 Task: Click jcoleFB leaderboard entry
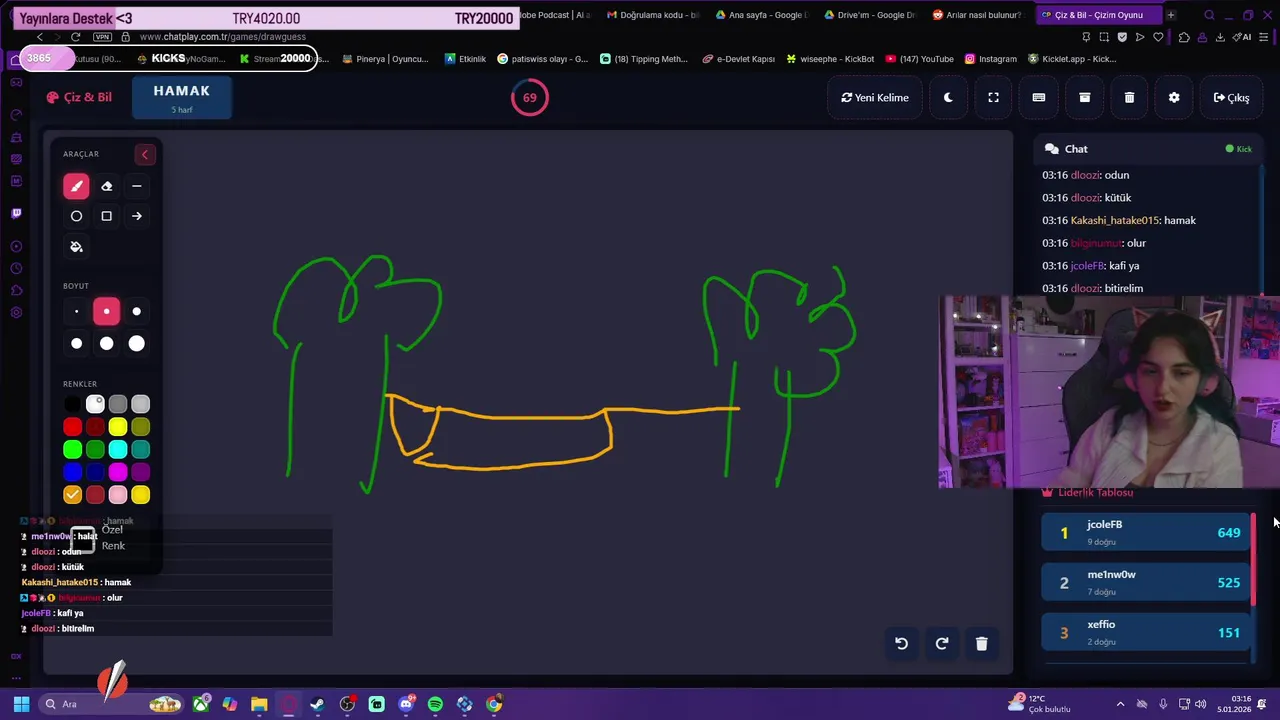click(x=1145, y=532)
